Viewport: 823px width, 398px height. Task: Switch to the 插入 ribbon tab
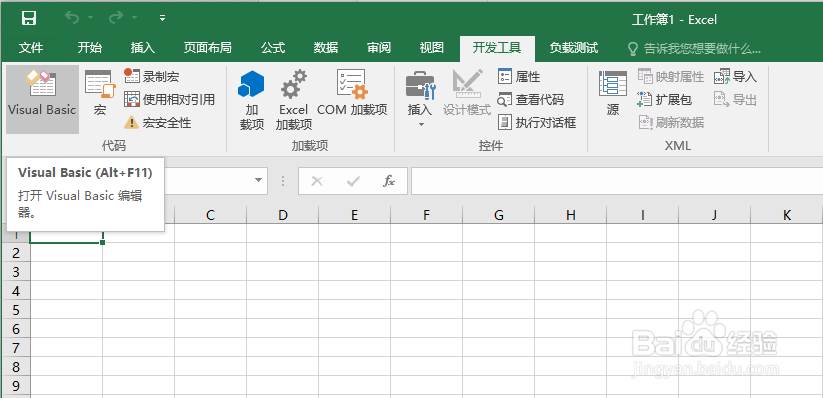[143, 48]
